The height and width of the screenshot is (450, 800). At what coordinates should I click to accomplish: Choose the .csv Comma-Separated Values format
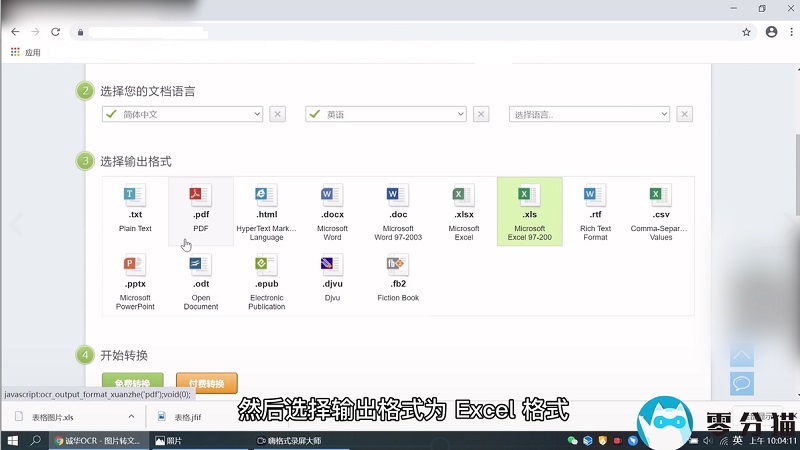coord(660,196)
